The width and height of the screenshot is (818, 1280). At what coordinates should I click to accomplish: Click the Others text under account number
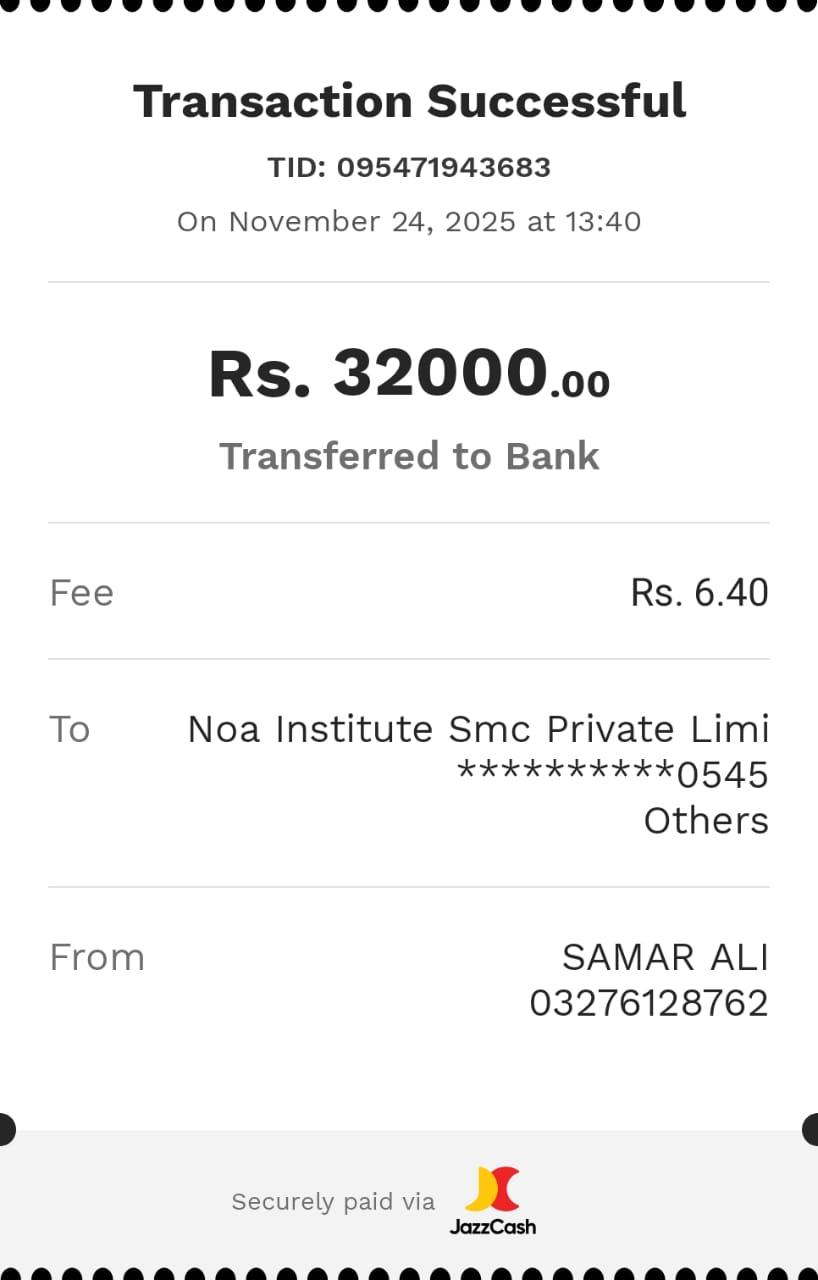(x=706, y=821)
